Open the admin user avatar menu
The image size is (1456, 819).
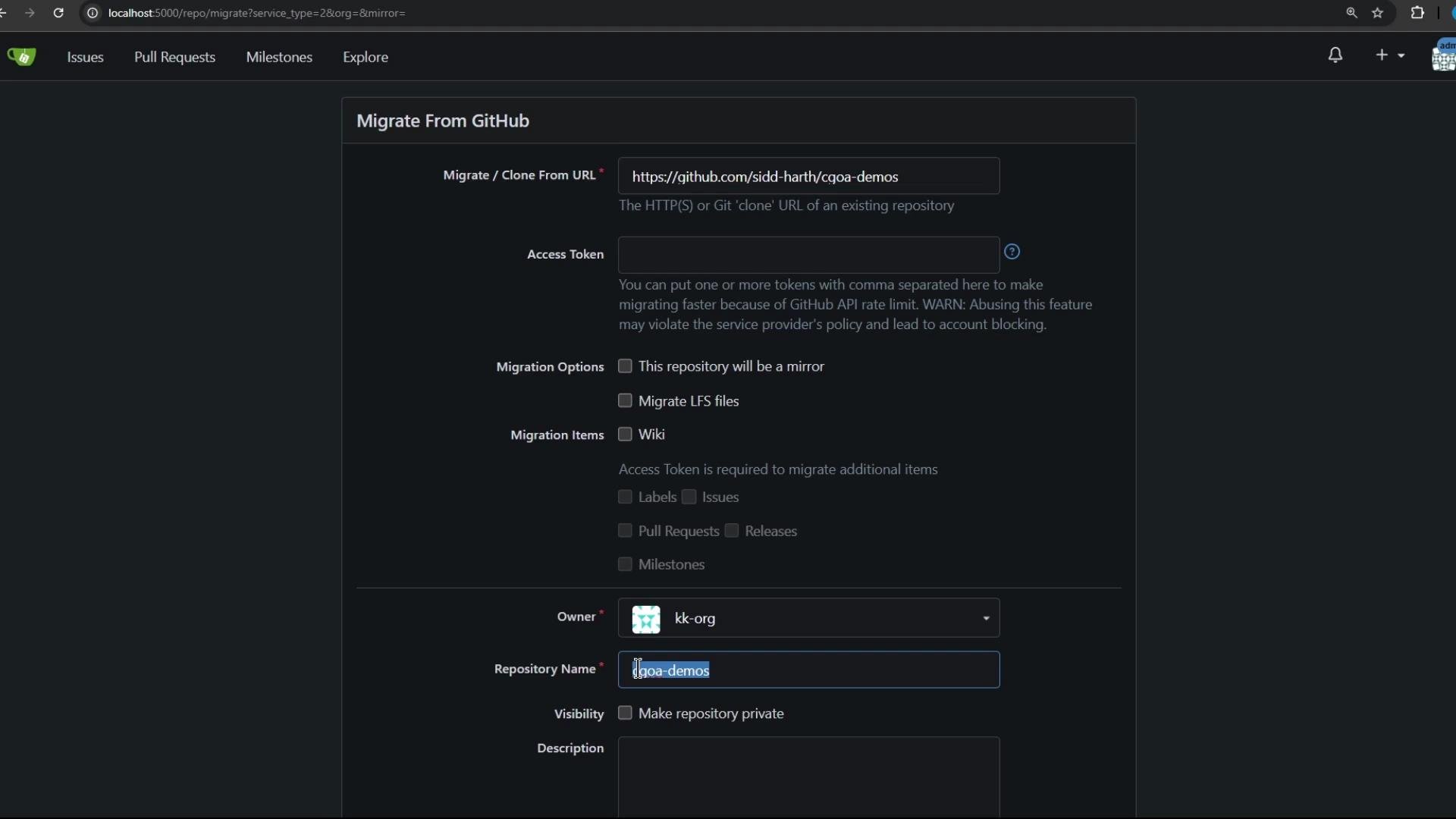[x=1443, y=55]
